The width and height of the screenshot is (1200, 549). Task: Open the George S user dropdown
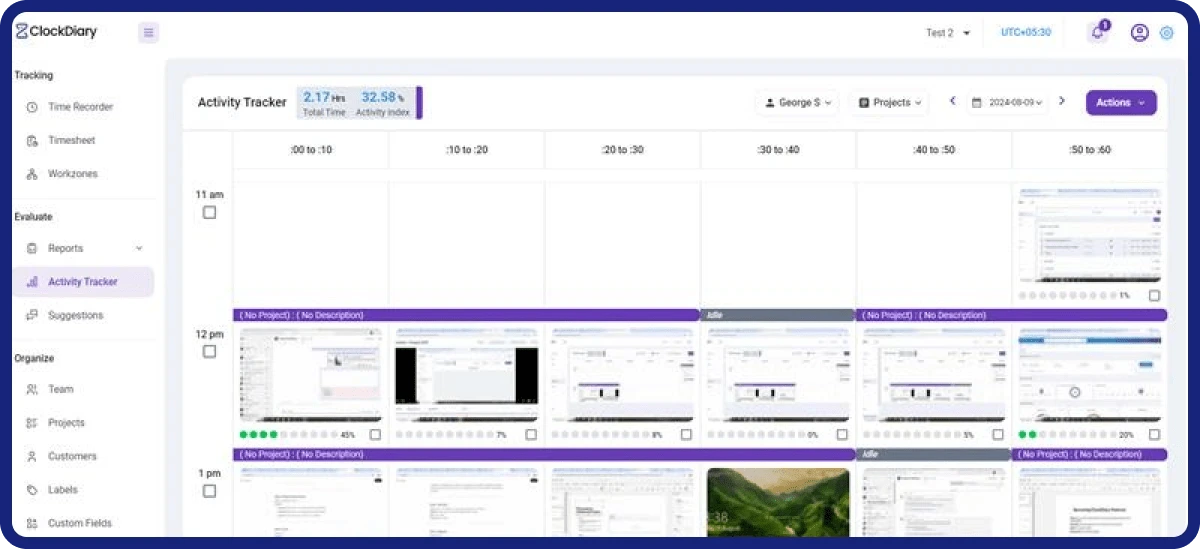(797, 102)
